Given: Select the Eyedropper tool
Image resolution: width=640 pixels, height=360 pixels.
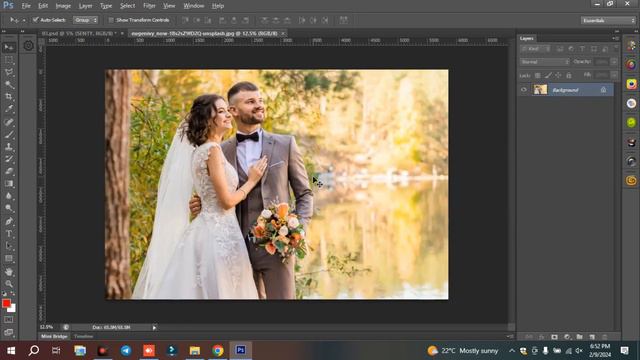Looking at the screenshot, I should point(9,109).
